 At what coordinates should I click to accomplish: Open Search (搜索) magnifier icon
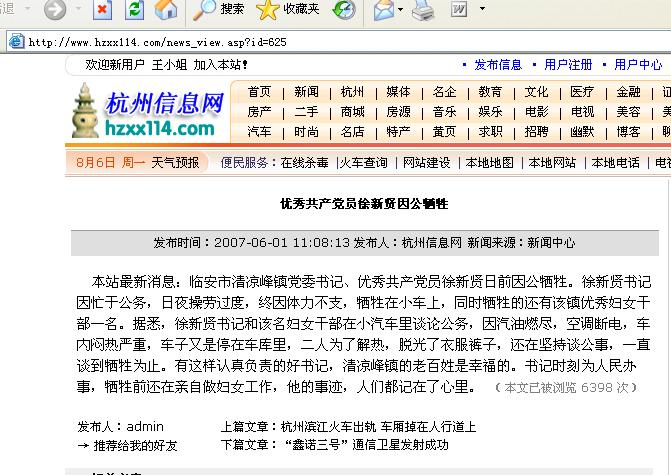click(203, 10)
